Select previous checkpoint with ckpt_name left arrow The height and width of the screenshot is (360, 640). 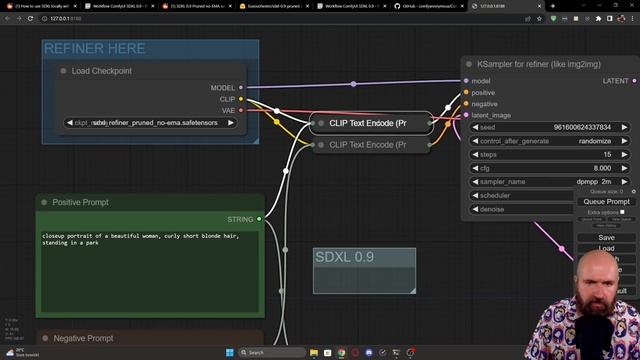point(70,123)
